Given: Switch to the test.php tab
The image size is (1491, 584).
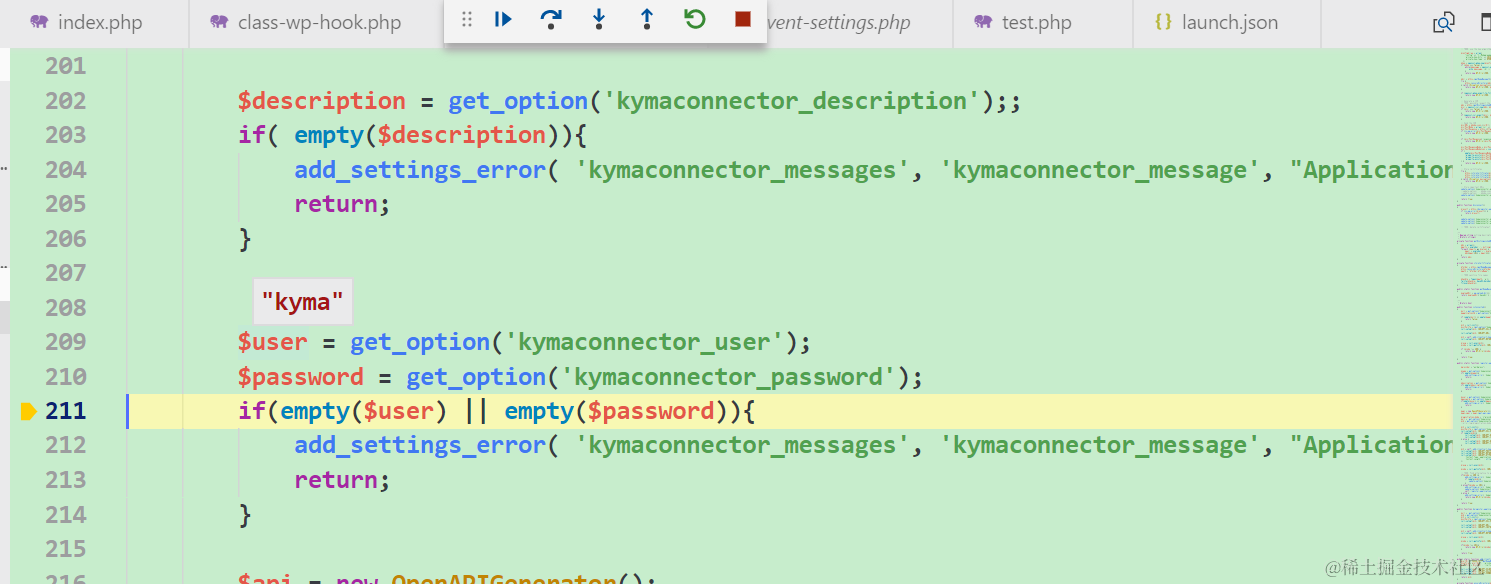Looking at the screenshot, I should 1036,22.
